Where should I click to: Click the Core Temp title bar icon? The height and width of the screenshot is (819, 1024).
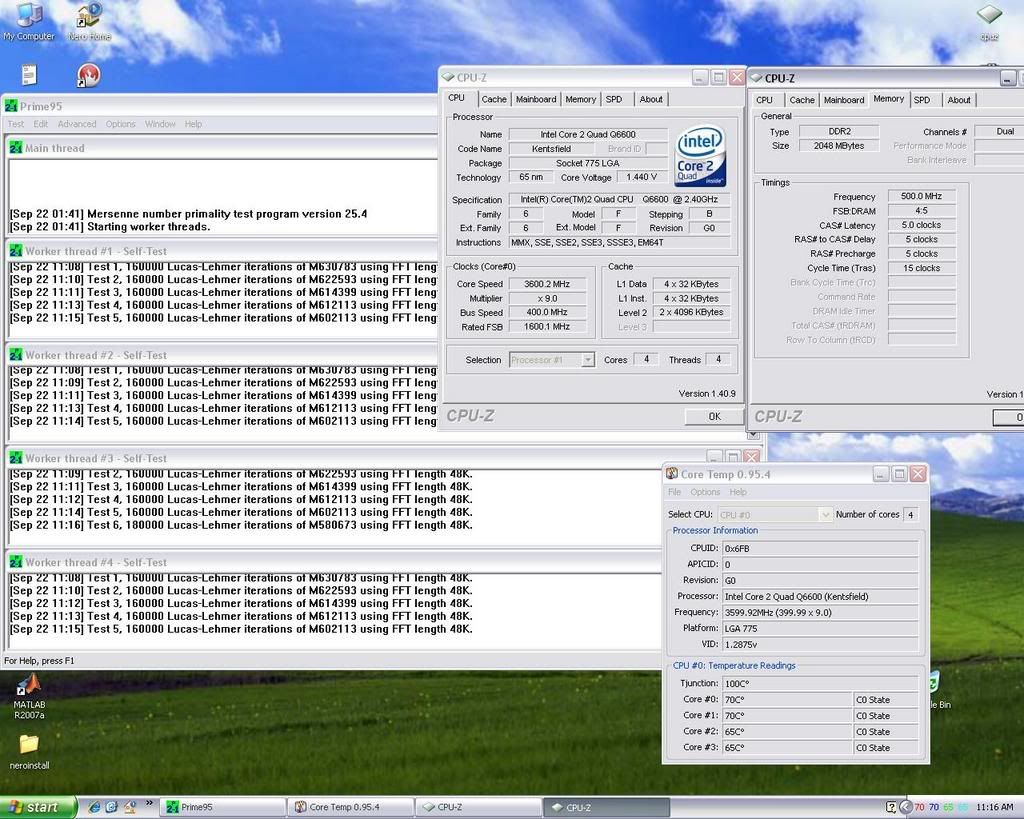(671, 474)
